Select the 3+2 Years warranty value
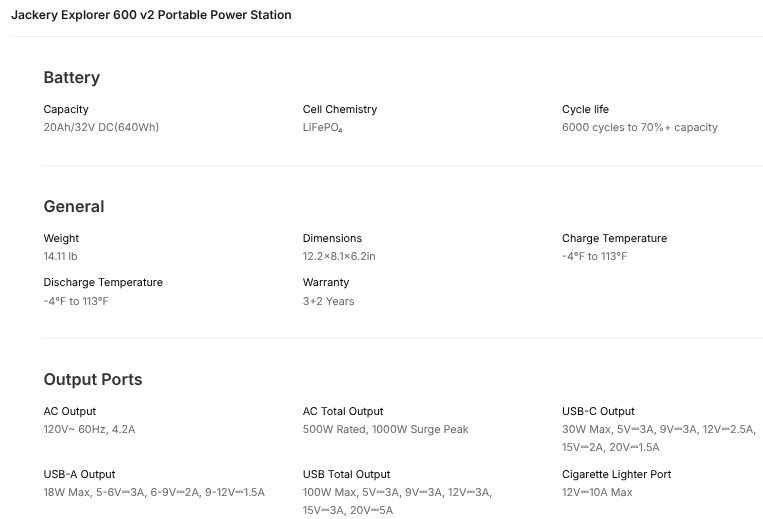Screen dimensions: 763x519 point(328,301)
